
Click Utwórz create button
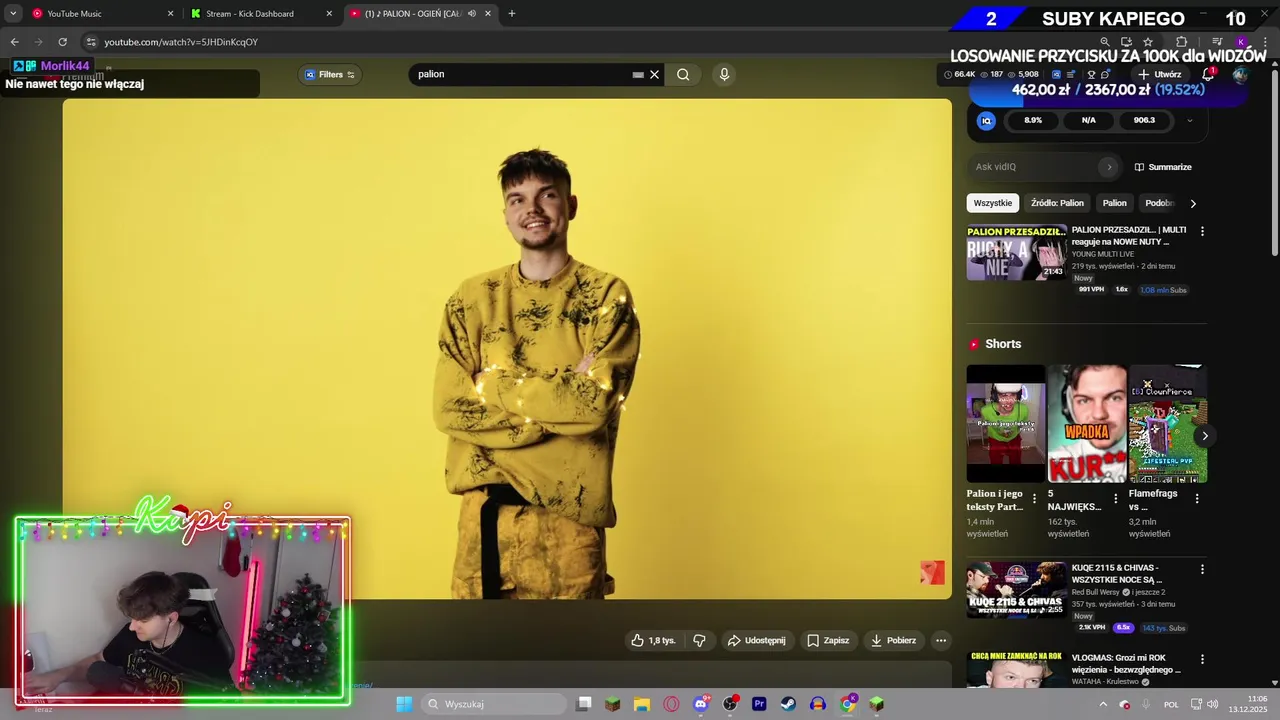pos(1159,74)
